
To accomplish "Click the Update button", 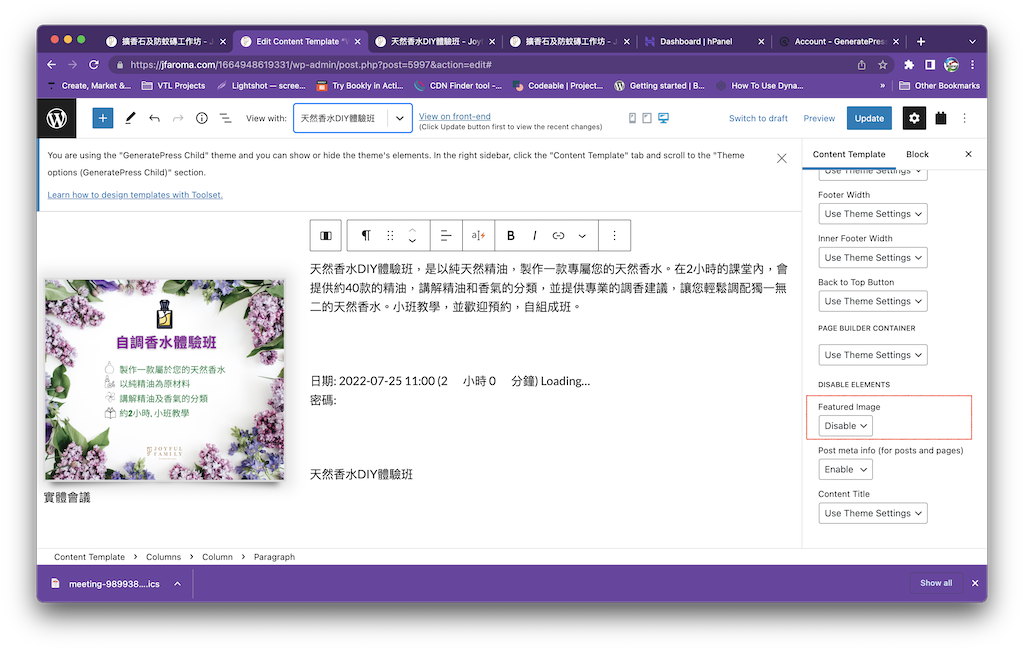I will tap(869, 118).
